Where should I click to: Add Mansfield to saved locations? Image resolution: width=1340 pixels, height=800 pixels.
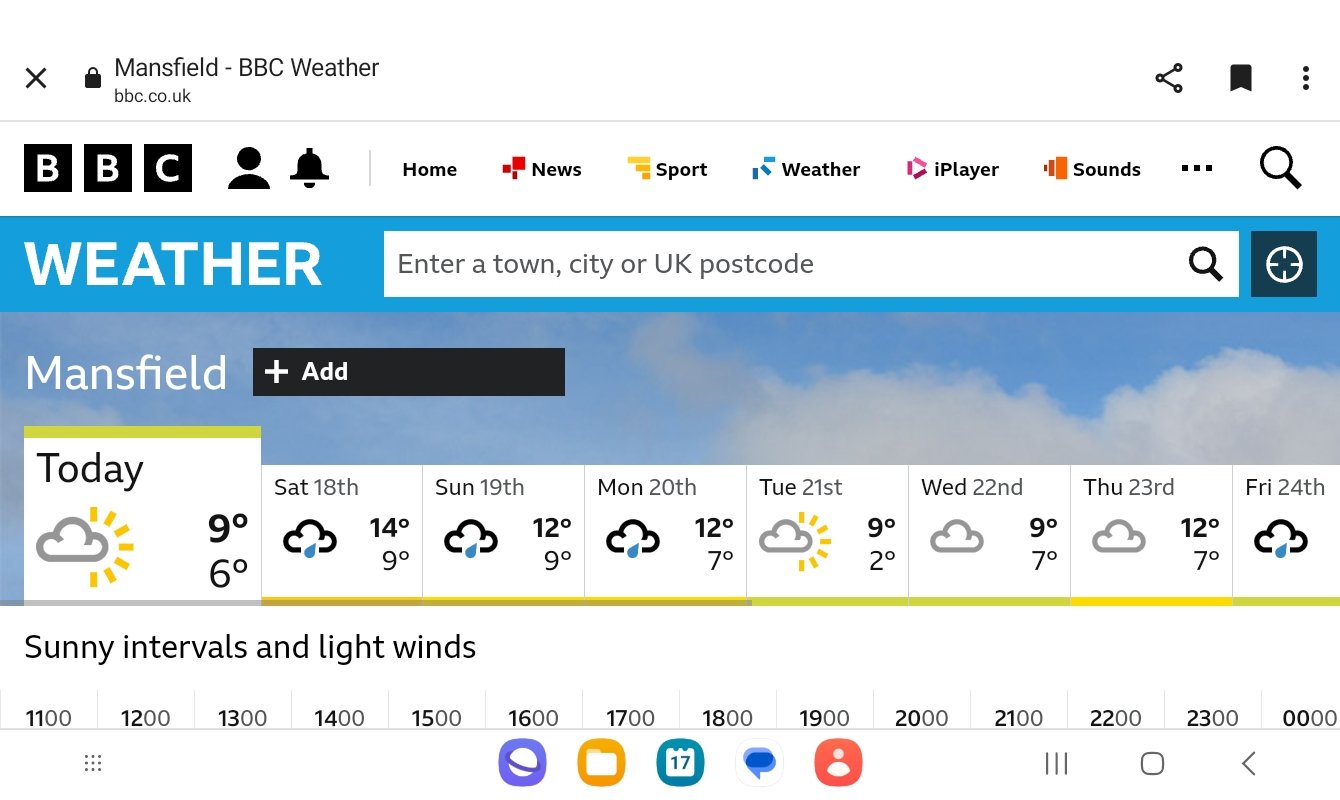[409, 372]
